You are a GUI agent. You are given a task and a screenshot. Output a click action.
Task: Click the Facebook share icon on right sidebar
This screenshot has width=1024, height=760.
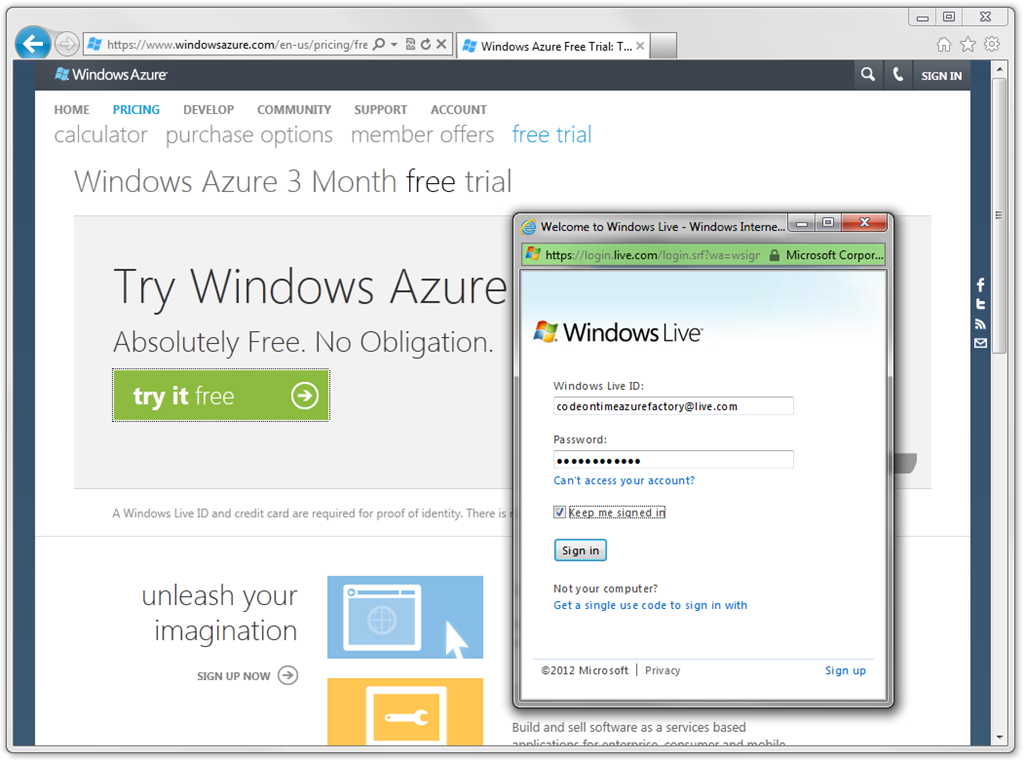(x=980, y=285)
